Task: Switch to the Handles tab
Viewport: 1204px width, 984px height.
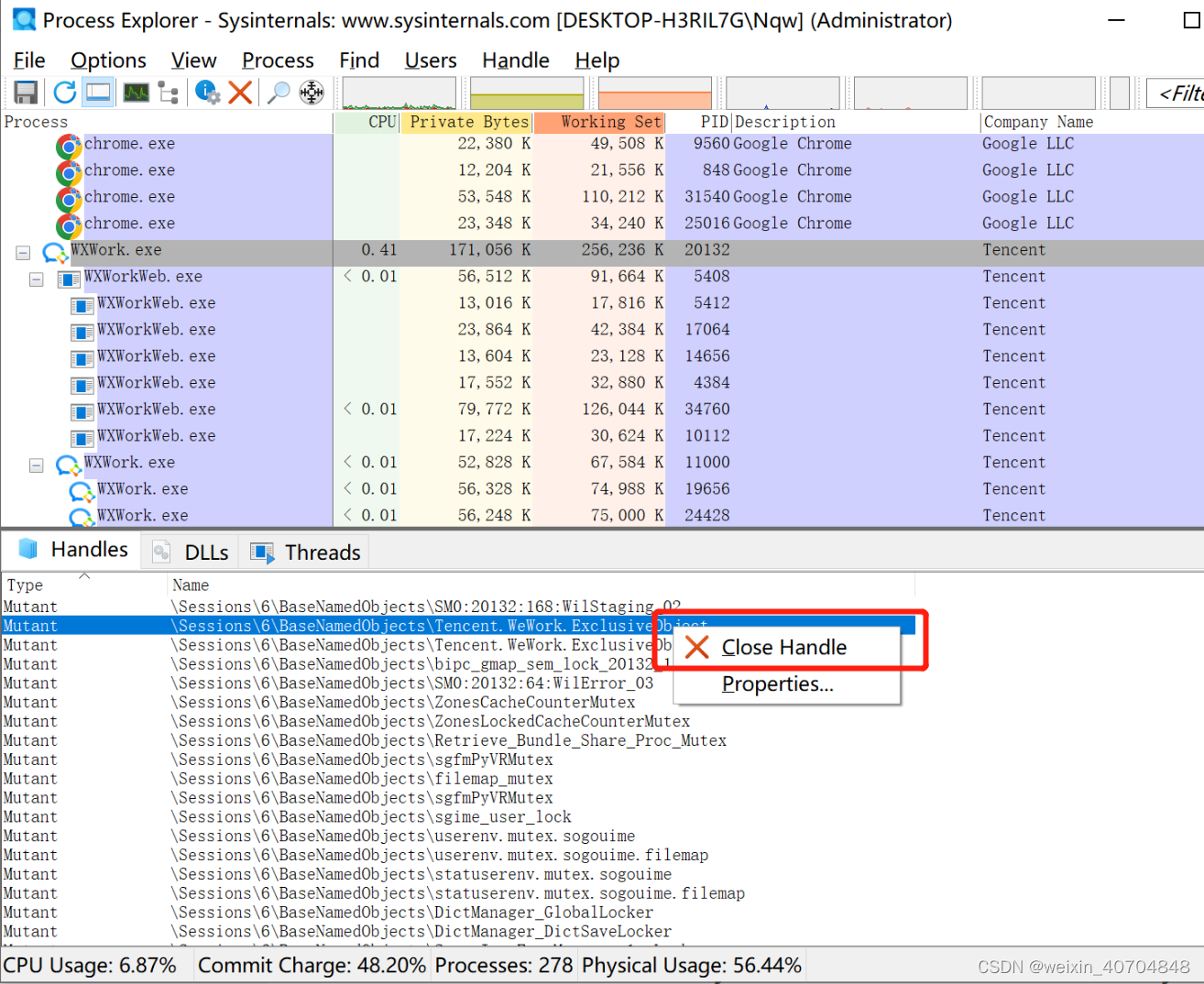Action: click(x=73, y=550)
